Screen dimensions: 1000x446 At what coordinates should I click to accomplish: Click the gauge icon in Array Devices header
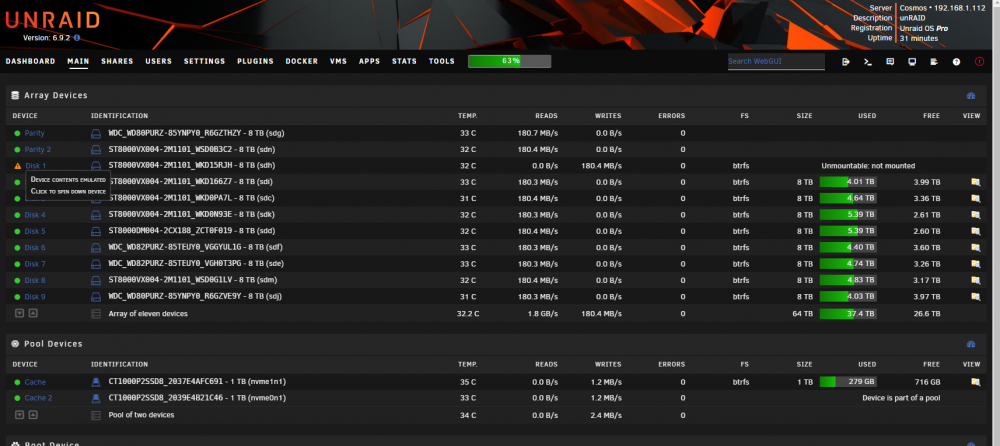click(x=971, y=96)
